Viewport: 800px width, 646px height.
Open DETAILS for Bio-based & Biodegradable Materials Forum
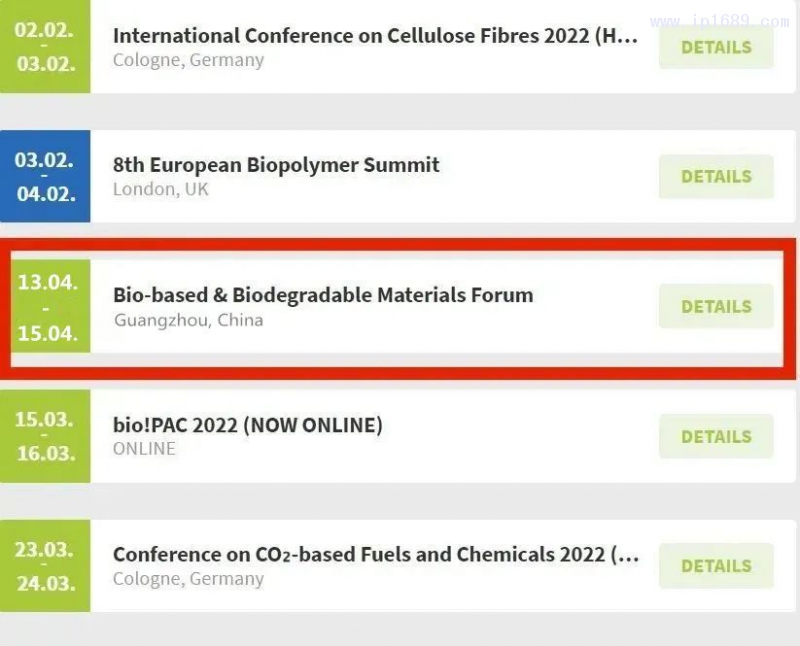[x=715, y=307]
